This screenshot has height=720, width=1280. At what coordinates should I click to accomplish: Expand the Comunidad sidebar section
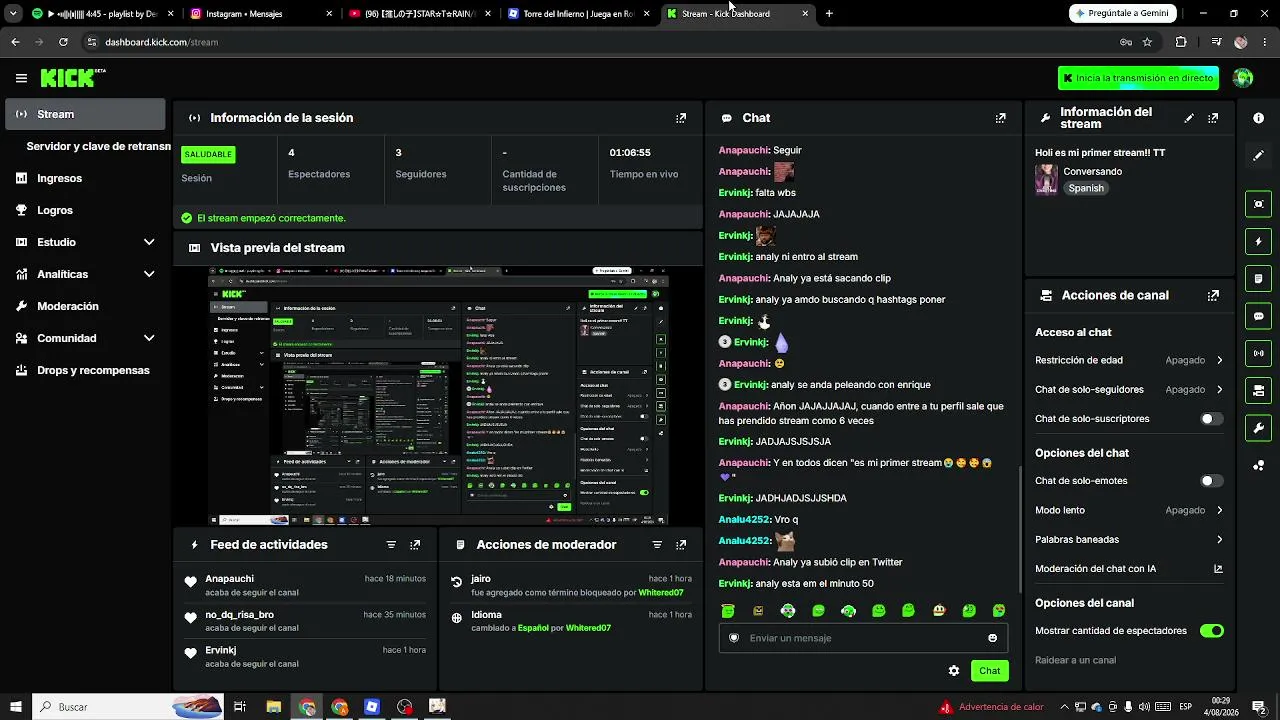85,338
